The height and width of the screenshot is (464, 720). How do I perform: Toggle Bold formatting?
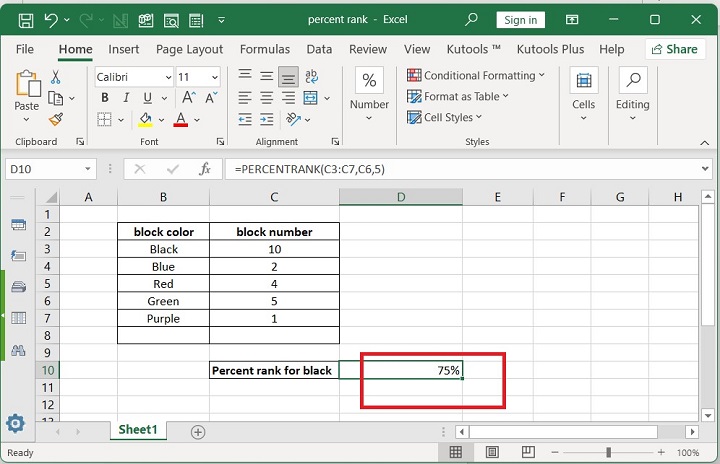coord(104,98)
